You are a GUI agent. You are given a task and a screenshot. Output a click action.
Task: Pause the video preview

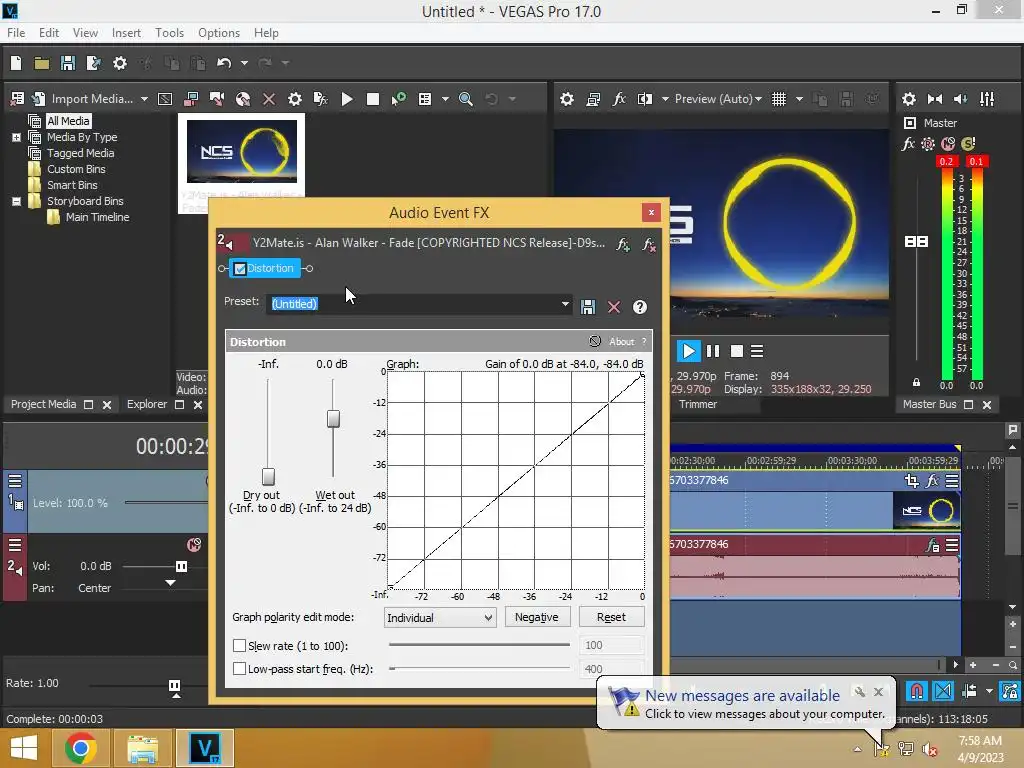[x=712, y=351]
